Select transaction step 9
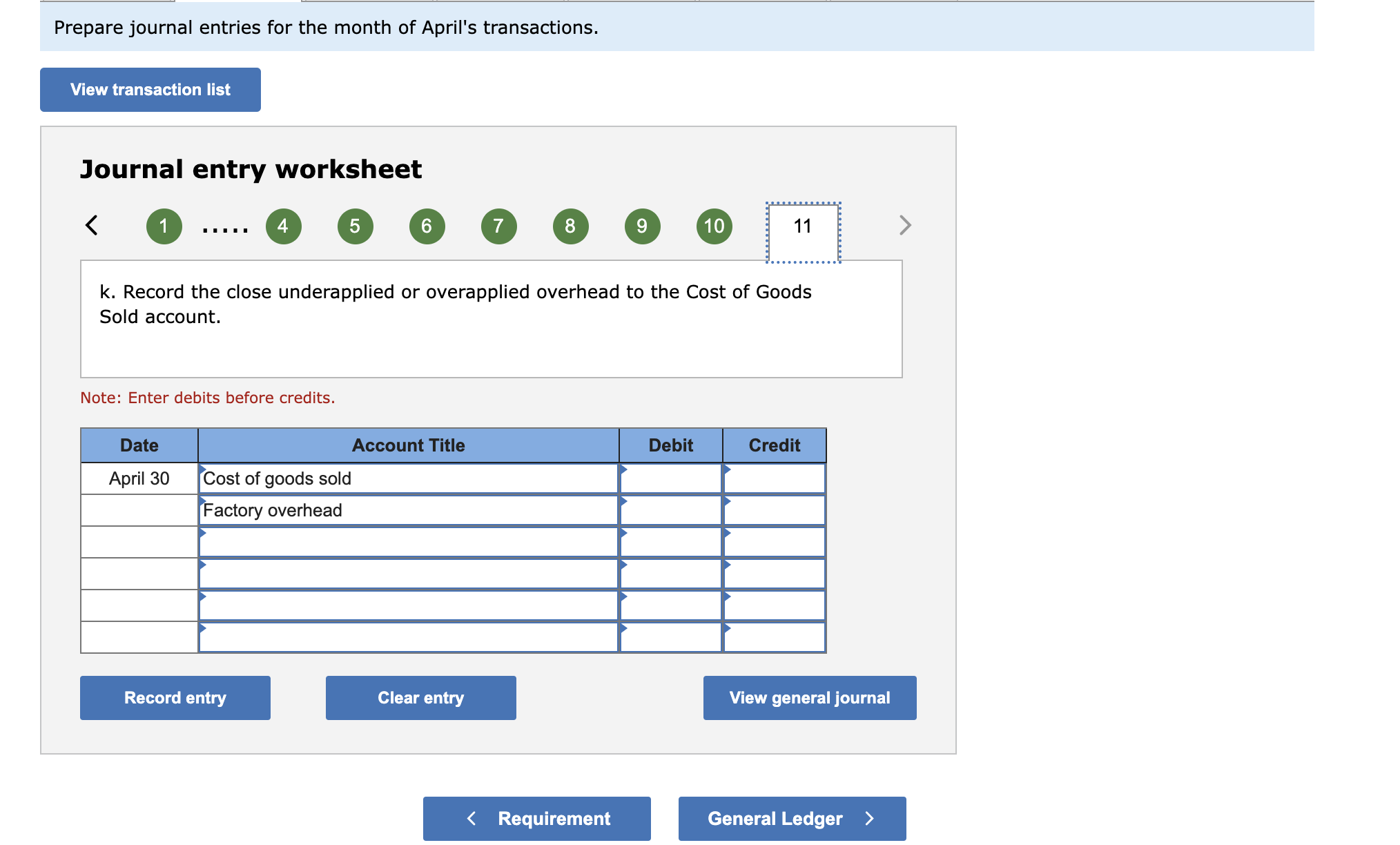This screenshot has height=845, width=1400. [641, 226]
